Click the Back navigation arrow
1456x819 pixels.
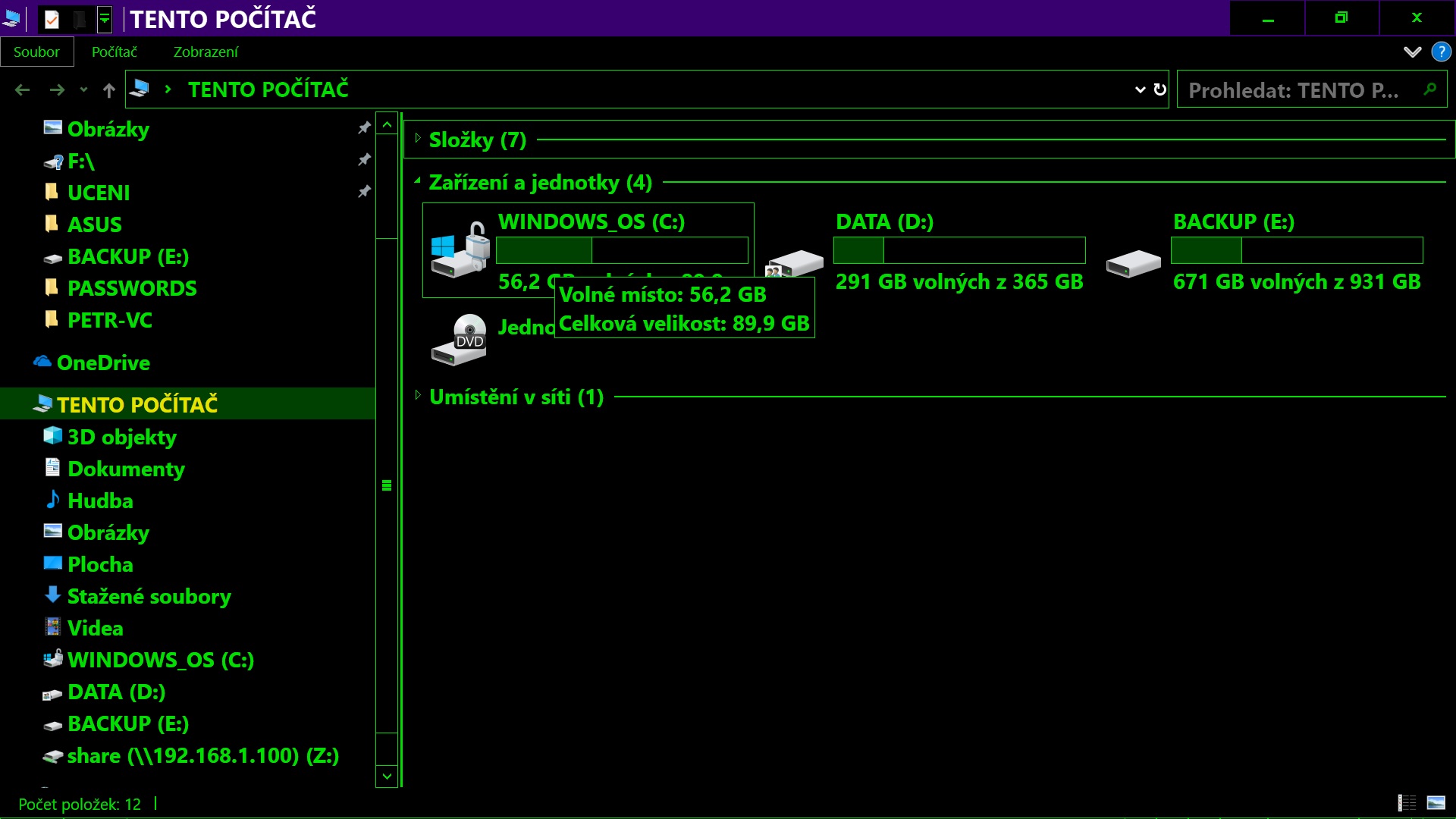pos(23,90)
